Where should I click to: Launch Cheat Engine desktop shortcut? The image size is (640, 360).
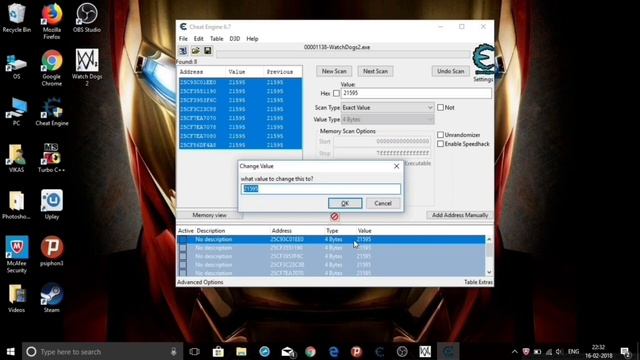52,111
